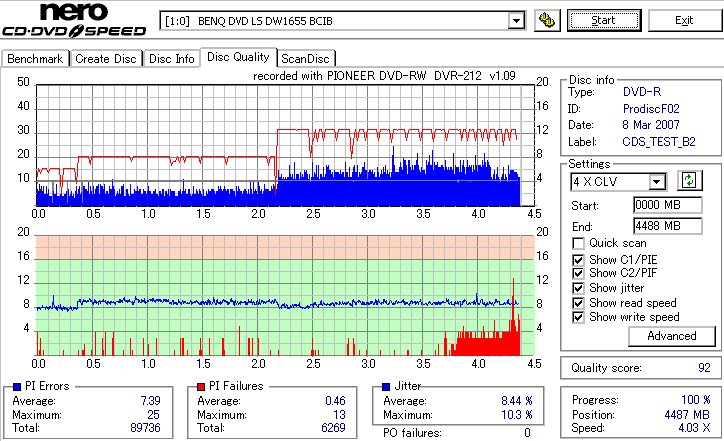
Task: Click the red PI Failures legend square
Action: click(x=201, y=387)
